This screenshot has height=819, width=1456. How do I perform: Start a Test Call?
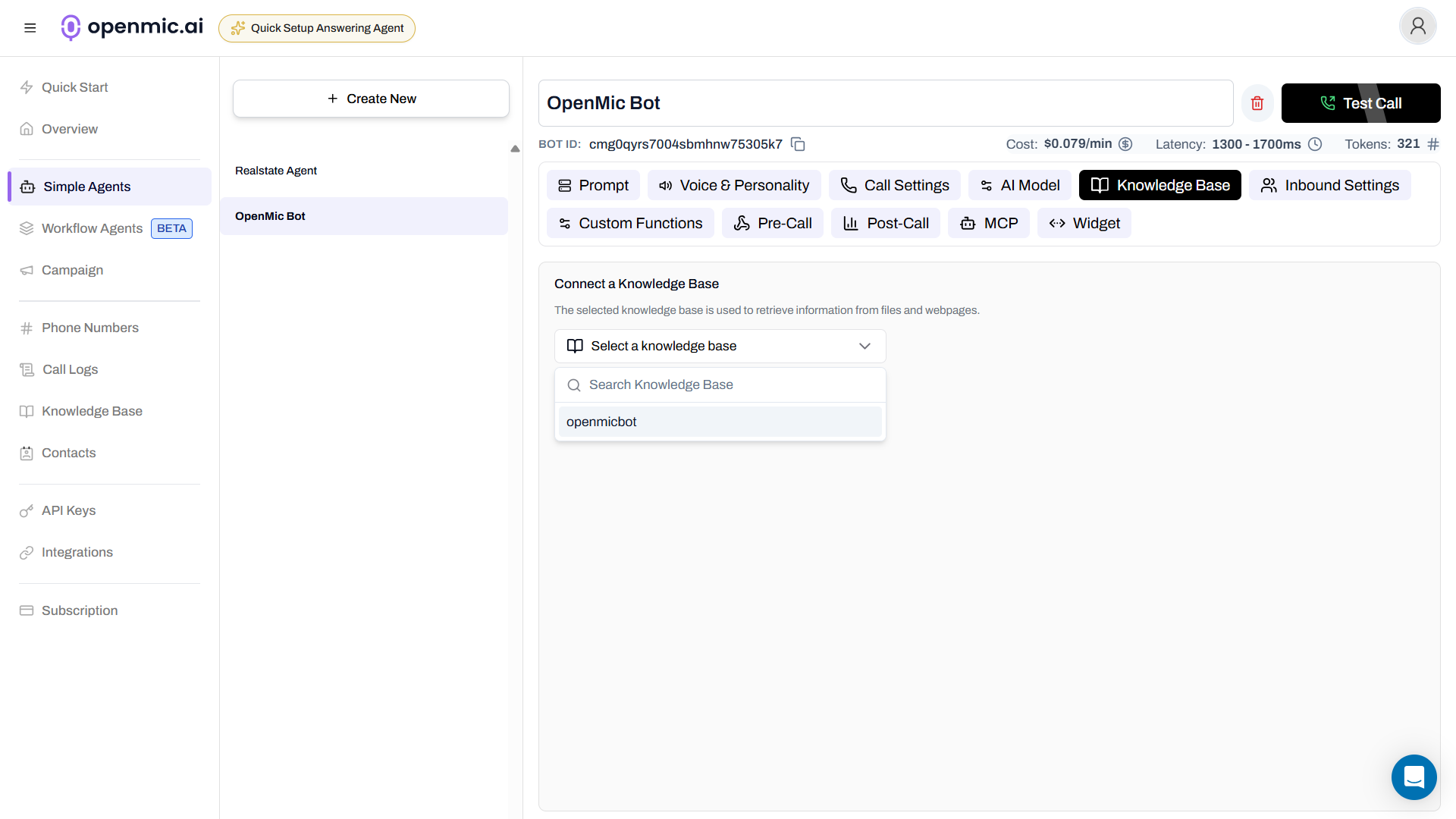1361,103
